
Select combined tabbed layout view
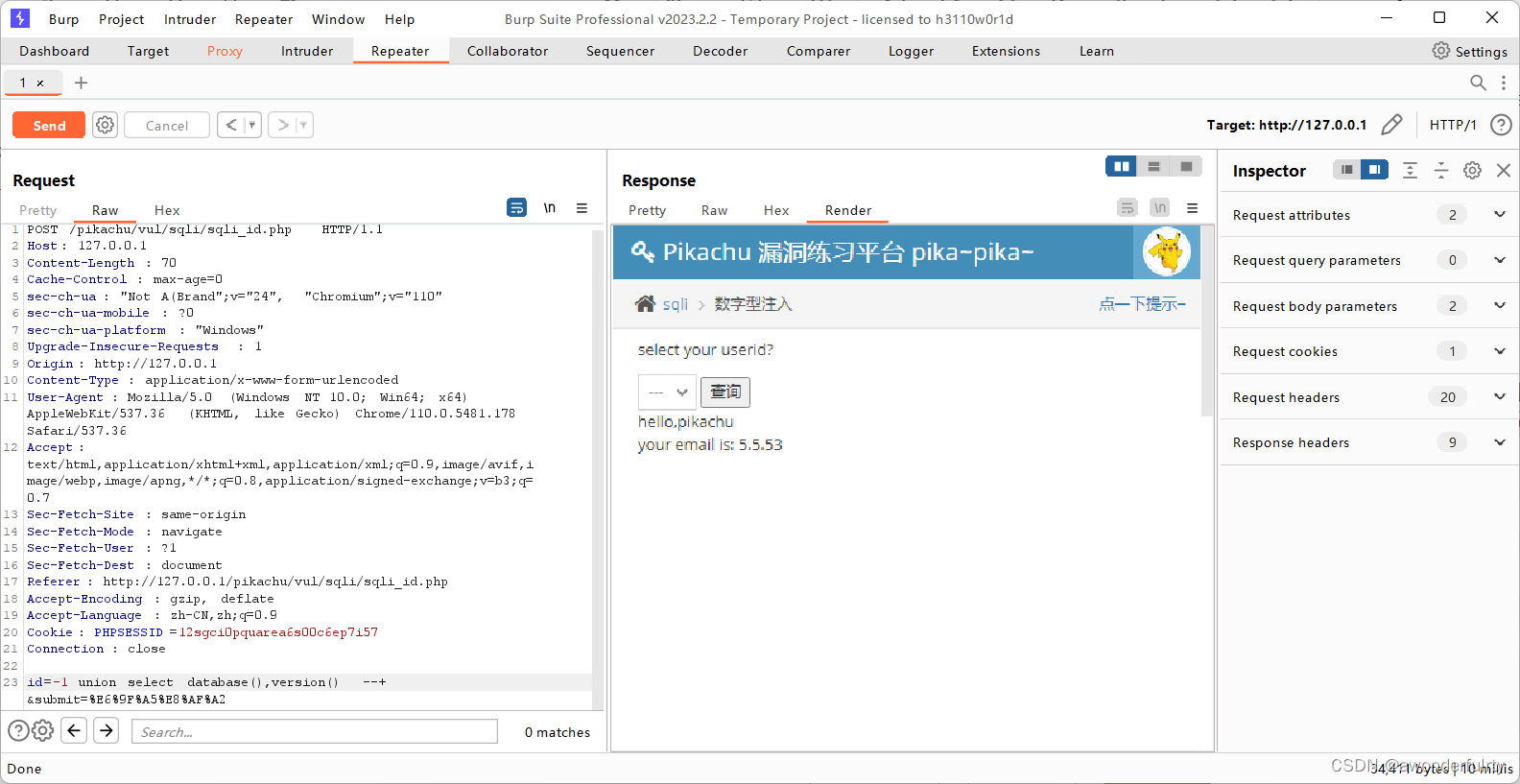click(1186, 167)
